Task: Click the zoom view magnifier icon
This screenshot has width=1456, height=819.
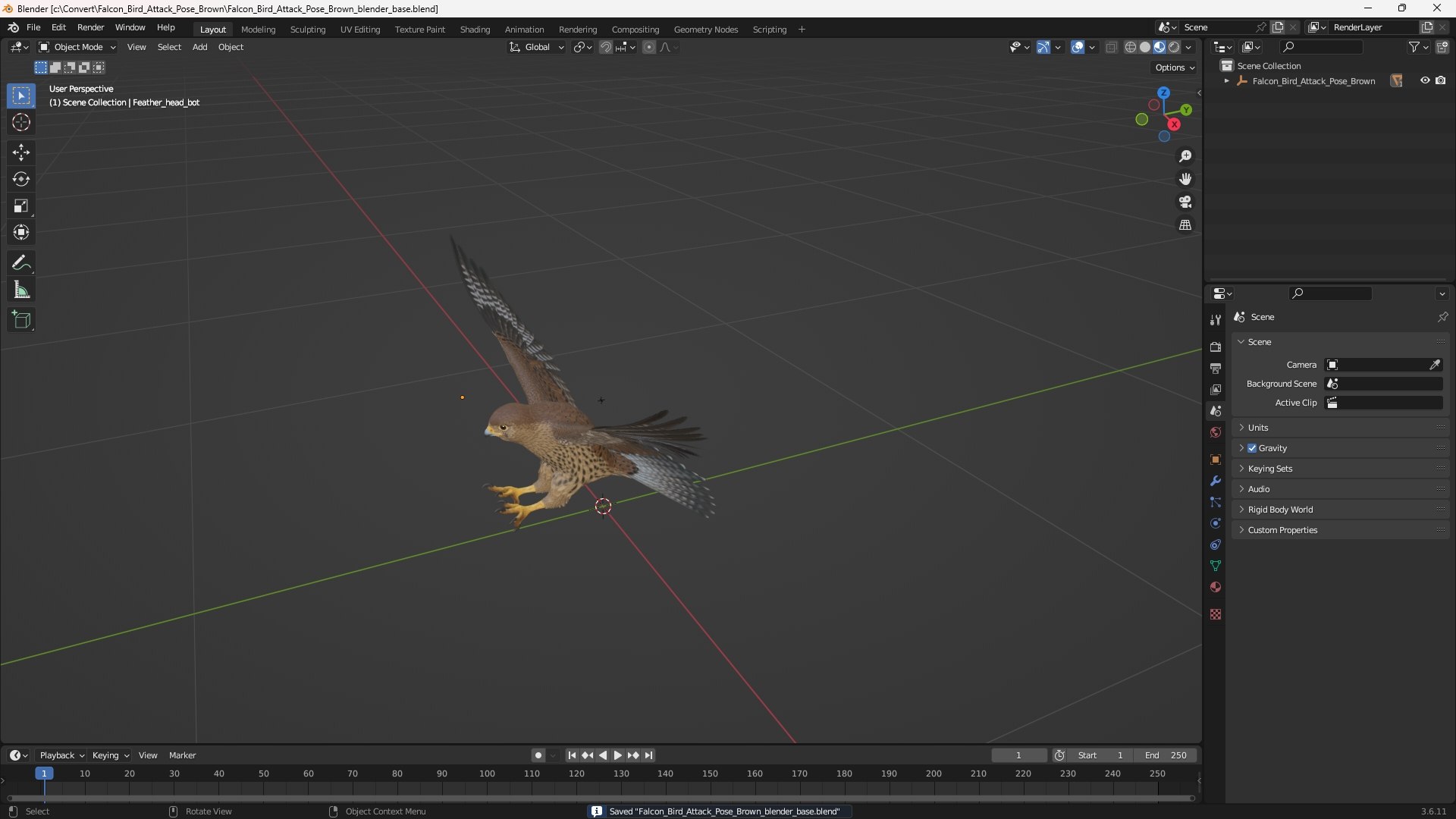Action: coord(1185,156)
